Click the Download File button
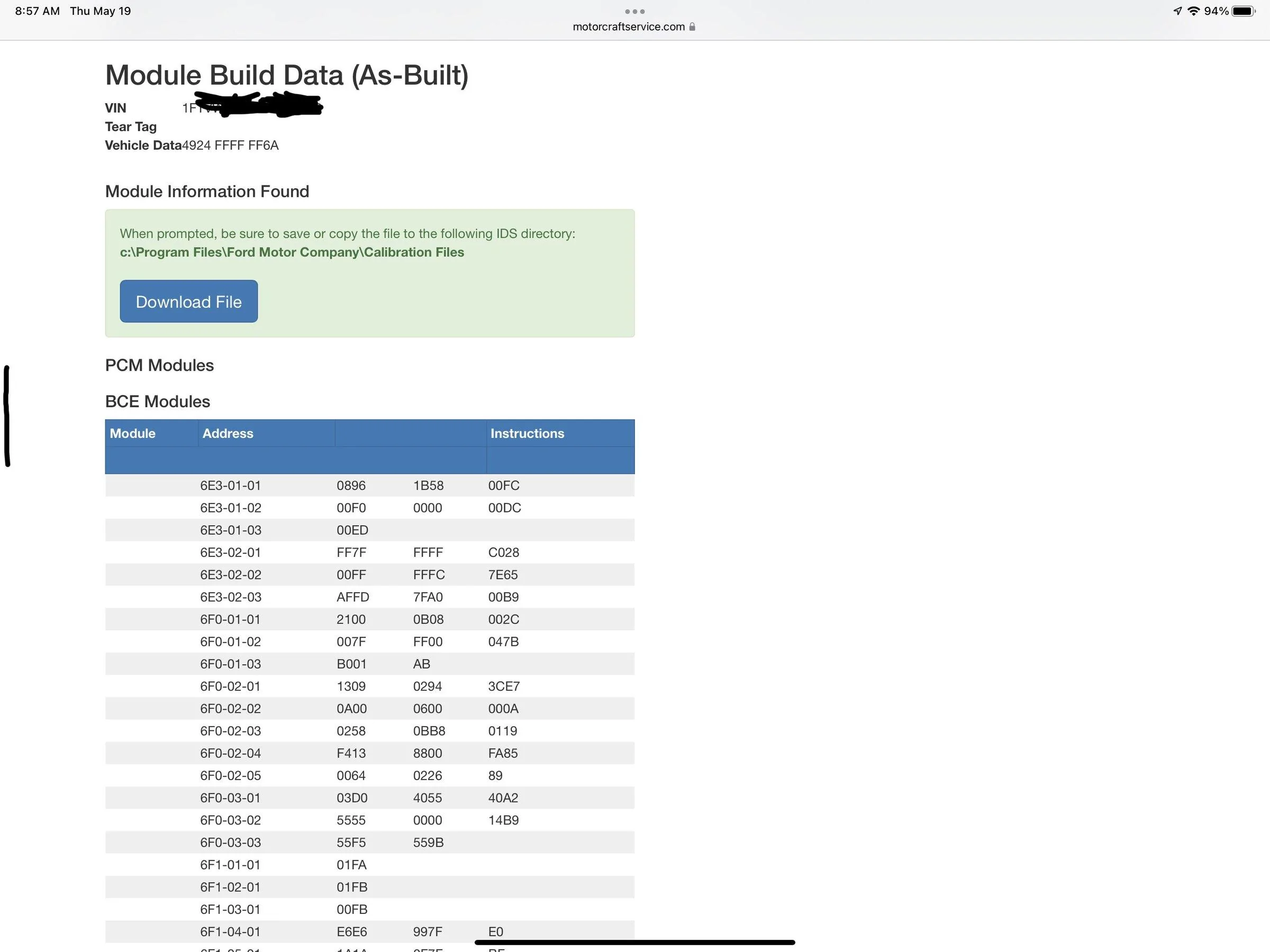 [188, 301]
